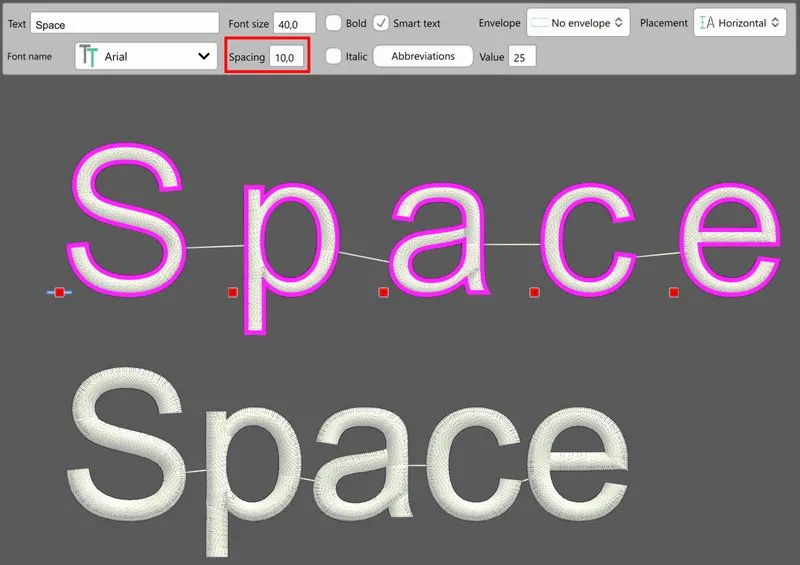Click the envelope shape preview icon
The image size is (800, 565).
tap(540, 22)
